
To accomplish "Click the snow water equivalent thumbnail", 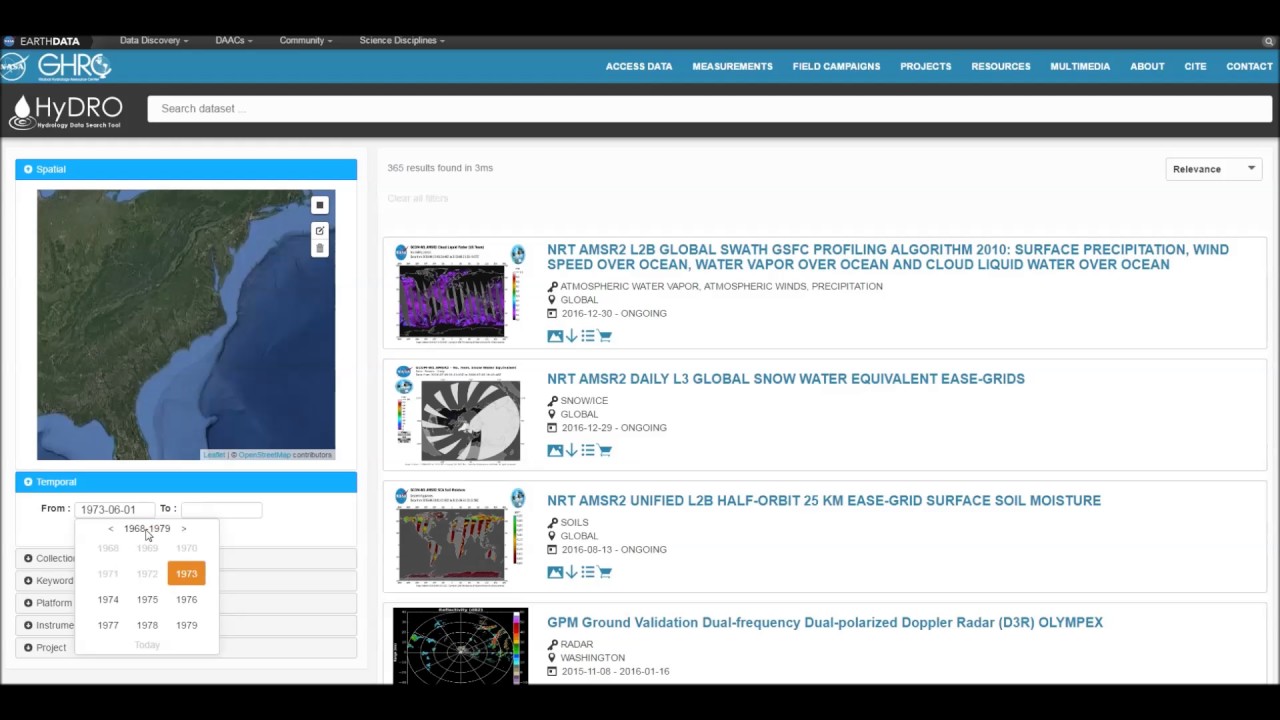I will tap(460, 415).
